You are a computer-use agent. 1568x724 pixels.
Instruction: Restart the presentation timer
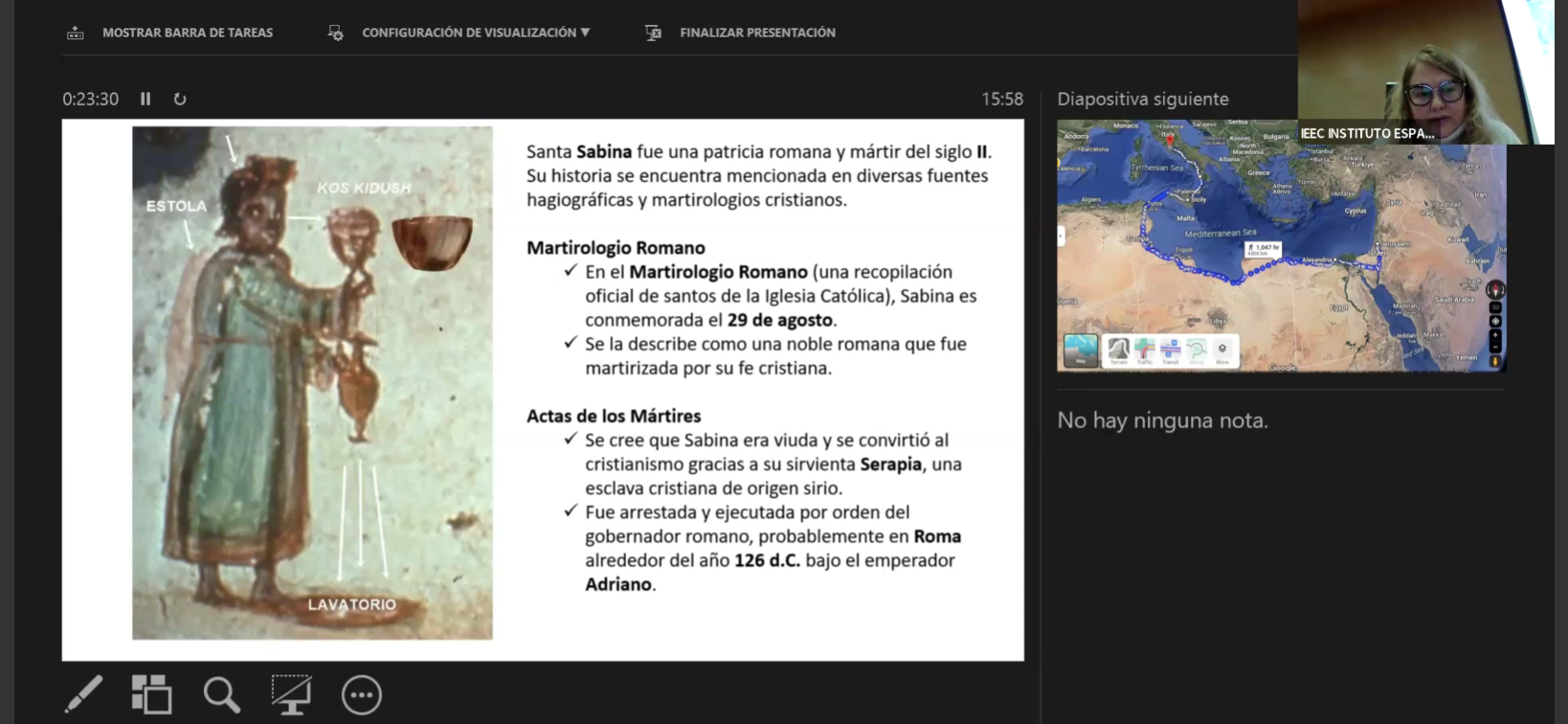pyautogui.click(x=180, y=99)
